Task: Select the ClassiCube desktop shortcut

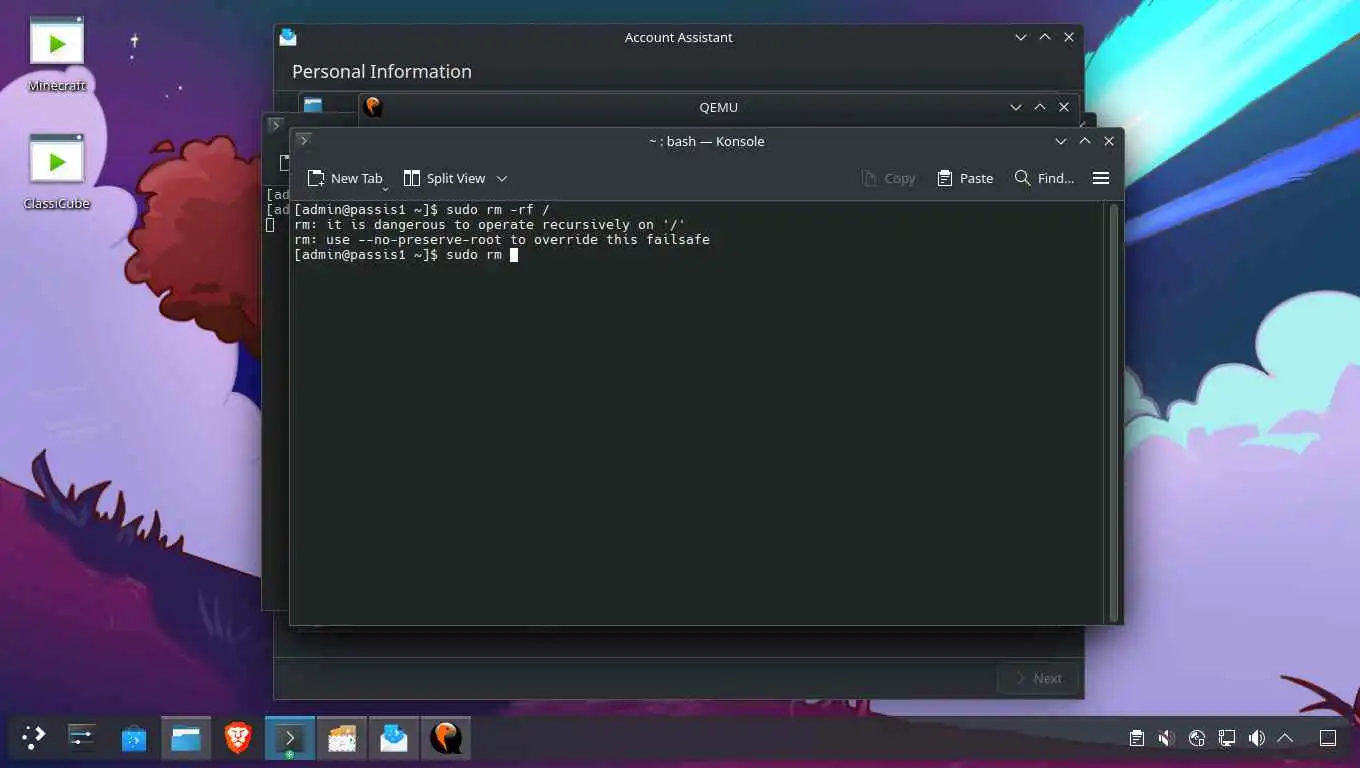Action: 57,172
